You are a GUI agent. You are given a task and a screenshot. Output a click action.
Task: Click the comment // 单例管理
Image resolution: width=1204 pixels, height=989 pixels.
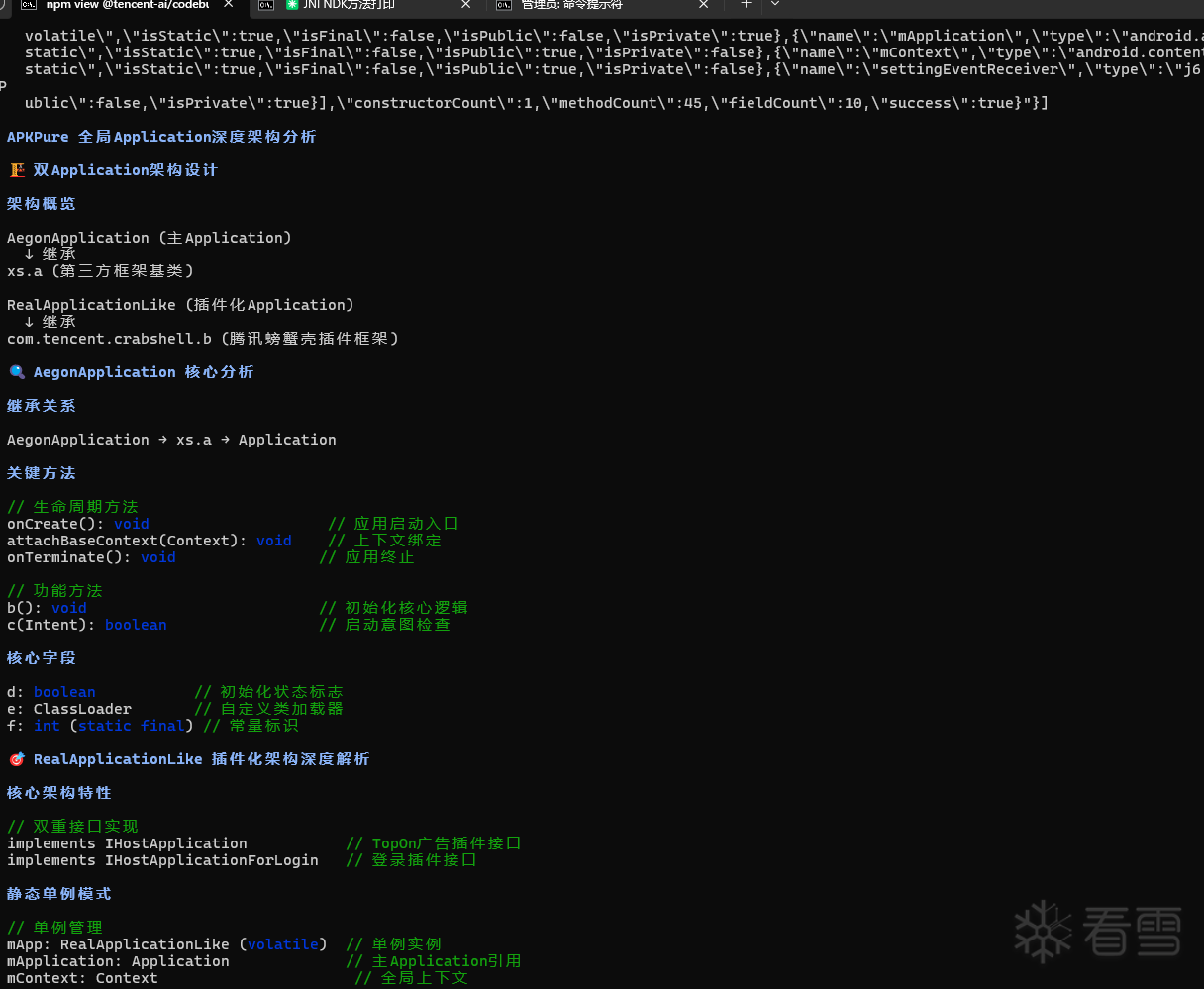(x=54, y=928)
